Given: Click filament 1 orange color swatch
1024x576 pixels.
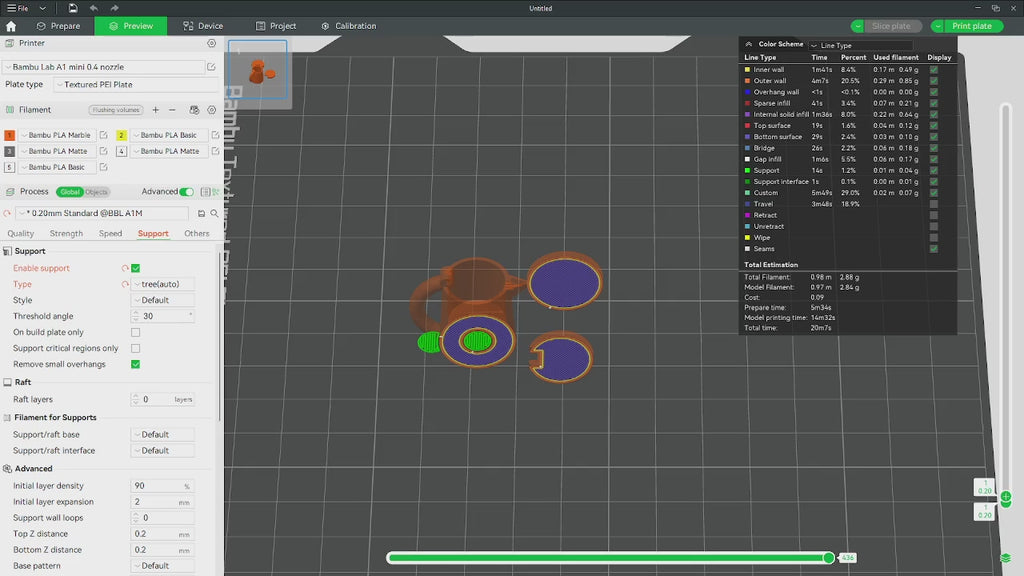Looking at the screenshot, I should [9, 135].
